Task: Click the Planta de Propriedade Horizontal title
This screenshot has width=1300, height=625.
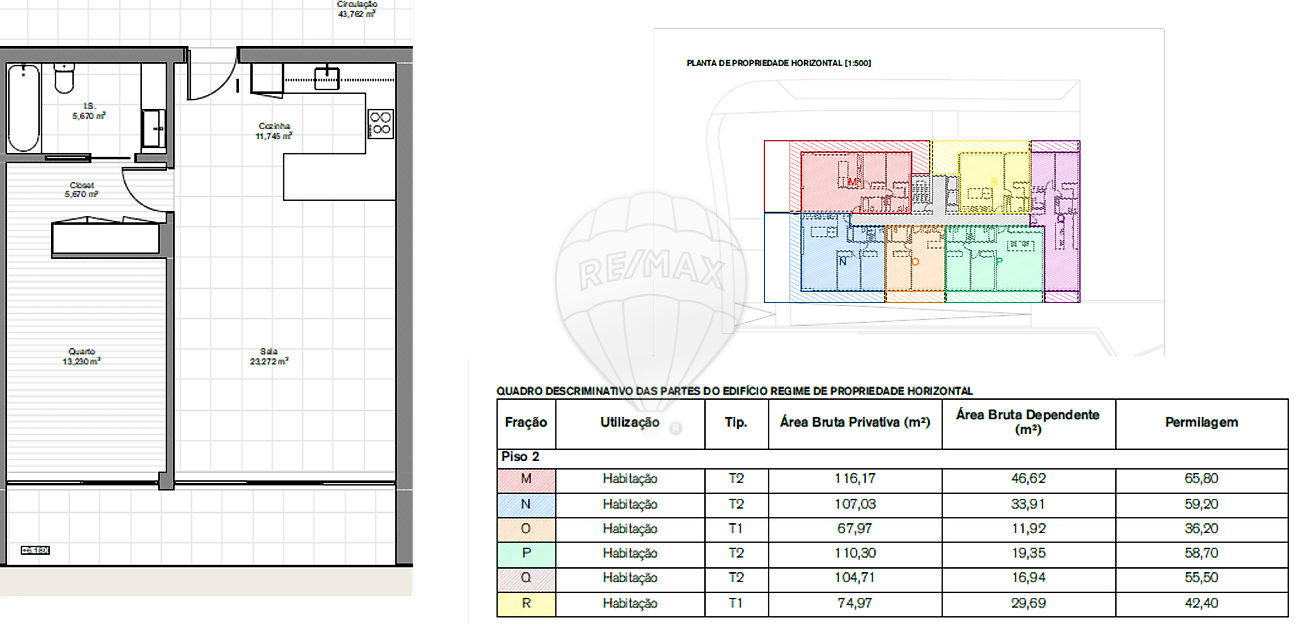Action: click(x=778, y=63)
